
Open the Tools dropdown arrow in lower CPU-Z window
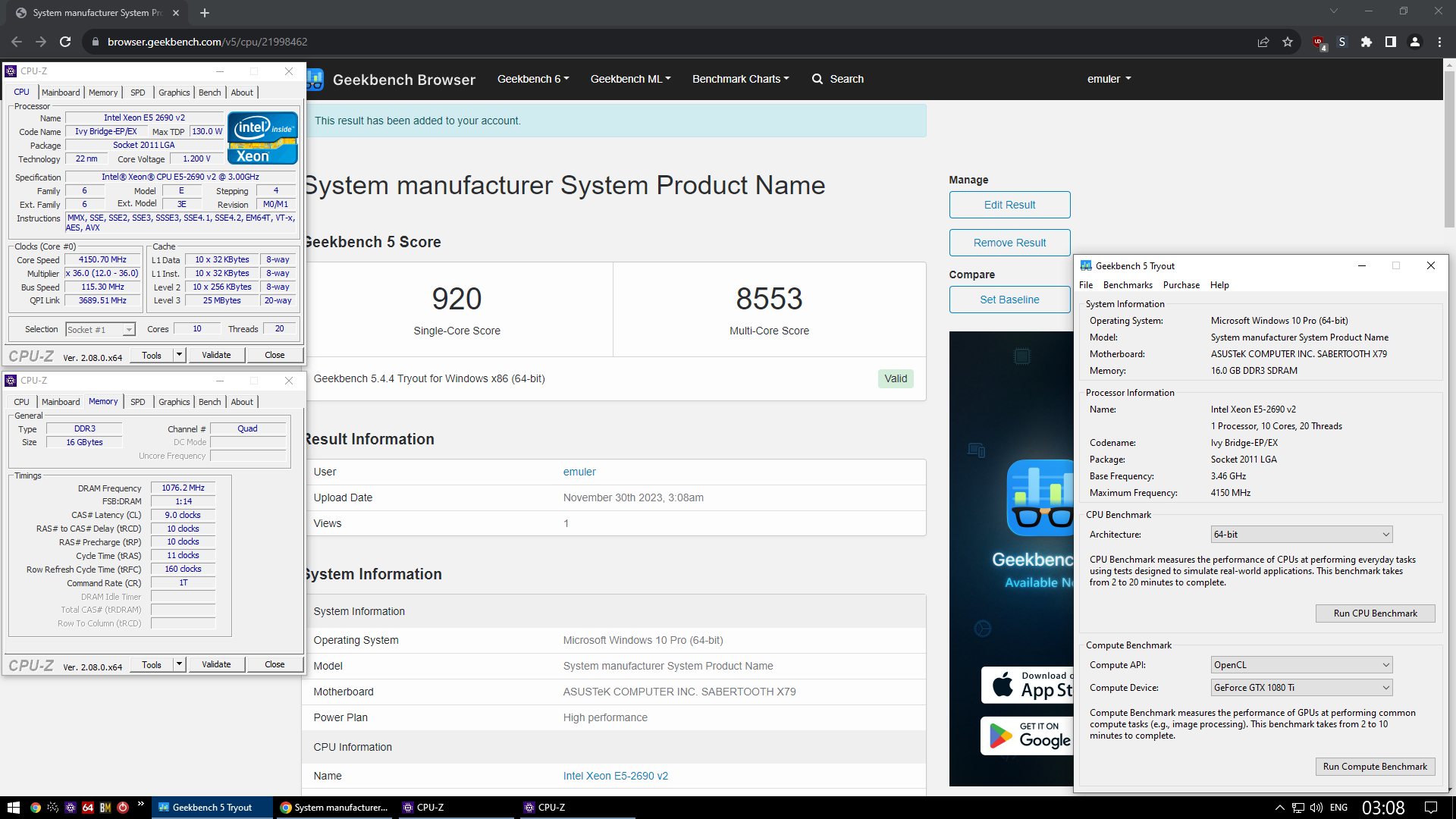coord(180,664)
